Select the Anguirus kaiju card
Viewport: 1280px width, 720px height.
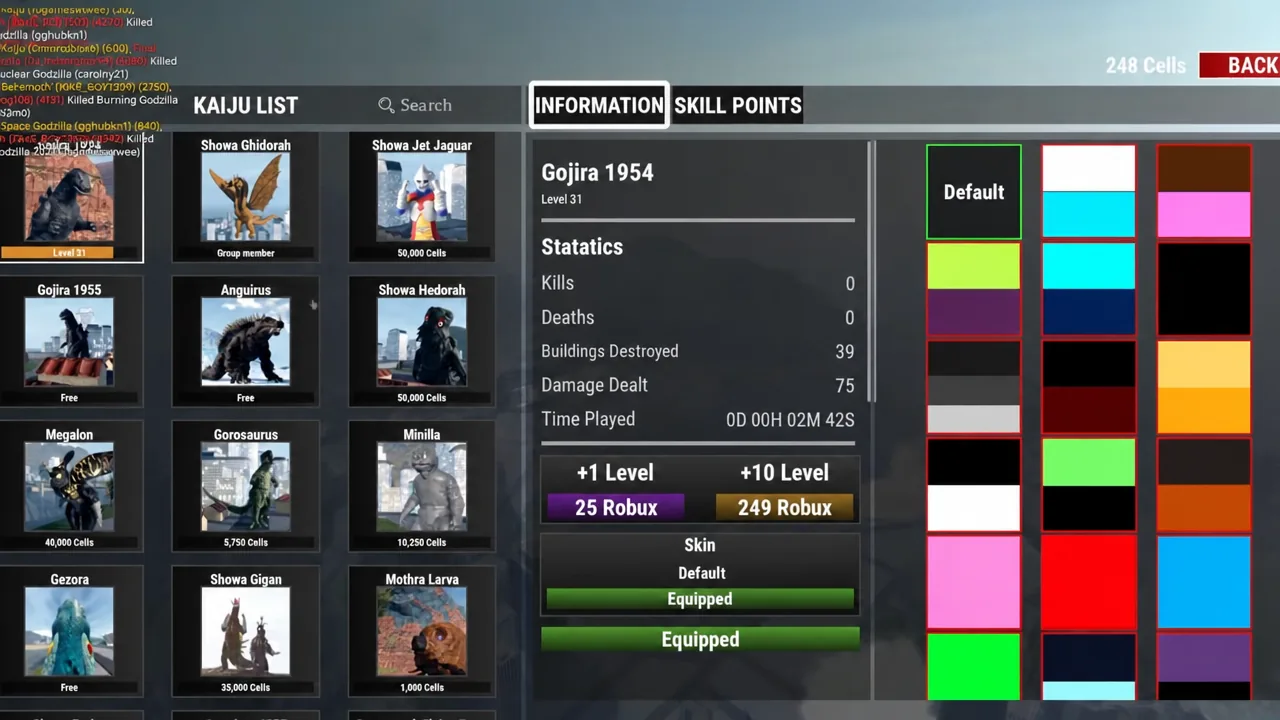click(246, 342)
